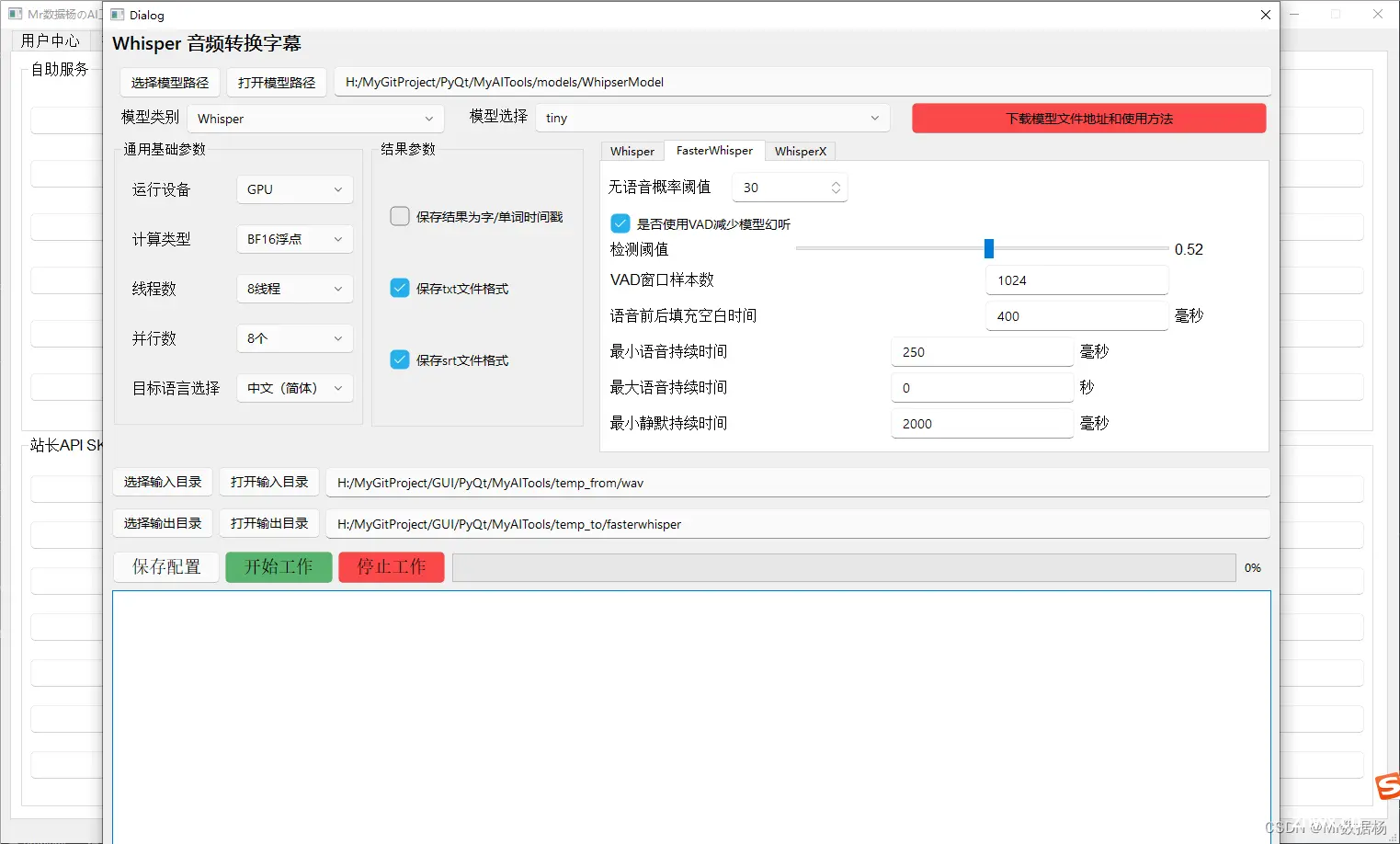This screenshot has width=1400, height=844.
Task: Click red 下载模型文件地址和使用方法 button
Action: point(1089,119)
